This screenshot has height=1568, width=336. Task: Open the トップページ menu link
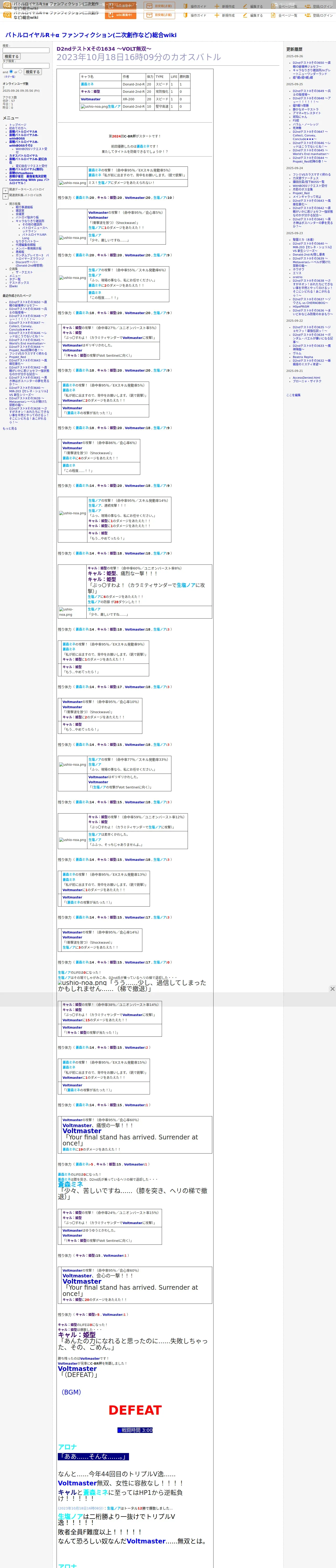18,125
